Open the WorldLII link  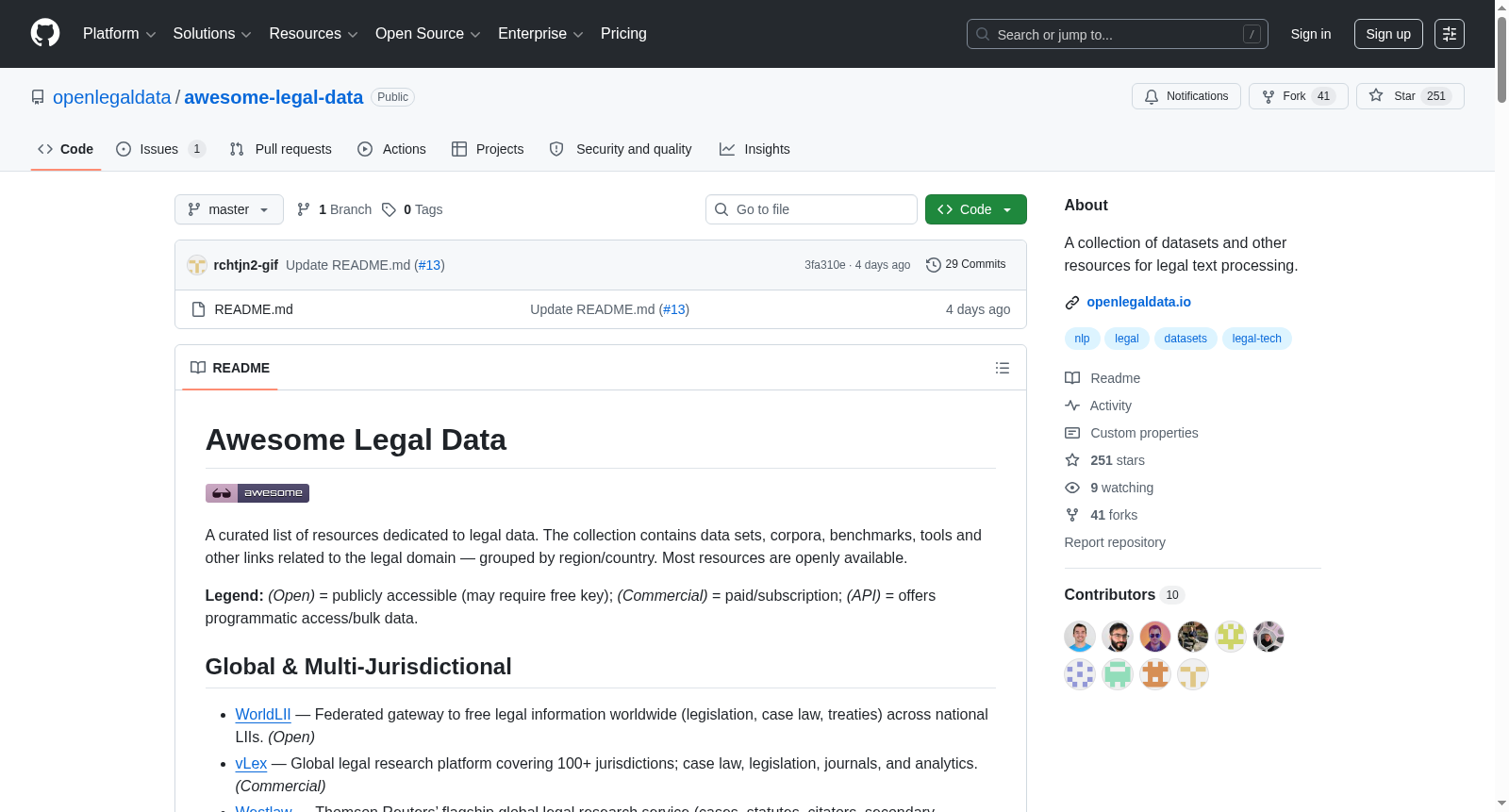click(263, 715)
